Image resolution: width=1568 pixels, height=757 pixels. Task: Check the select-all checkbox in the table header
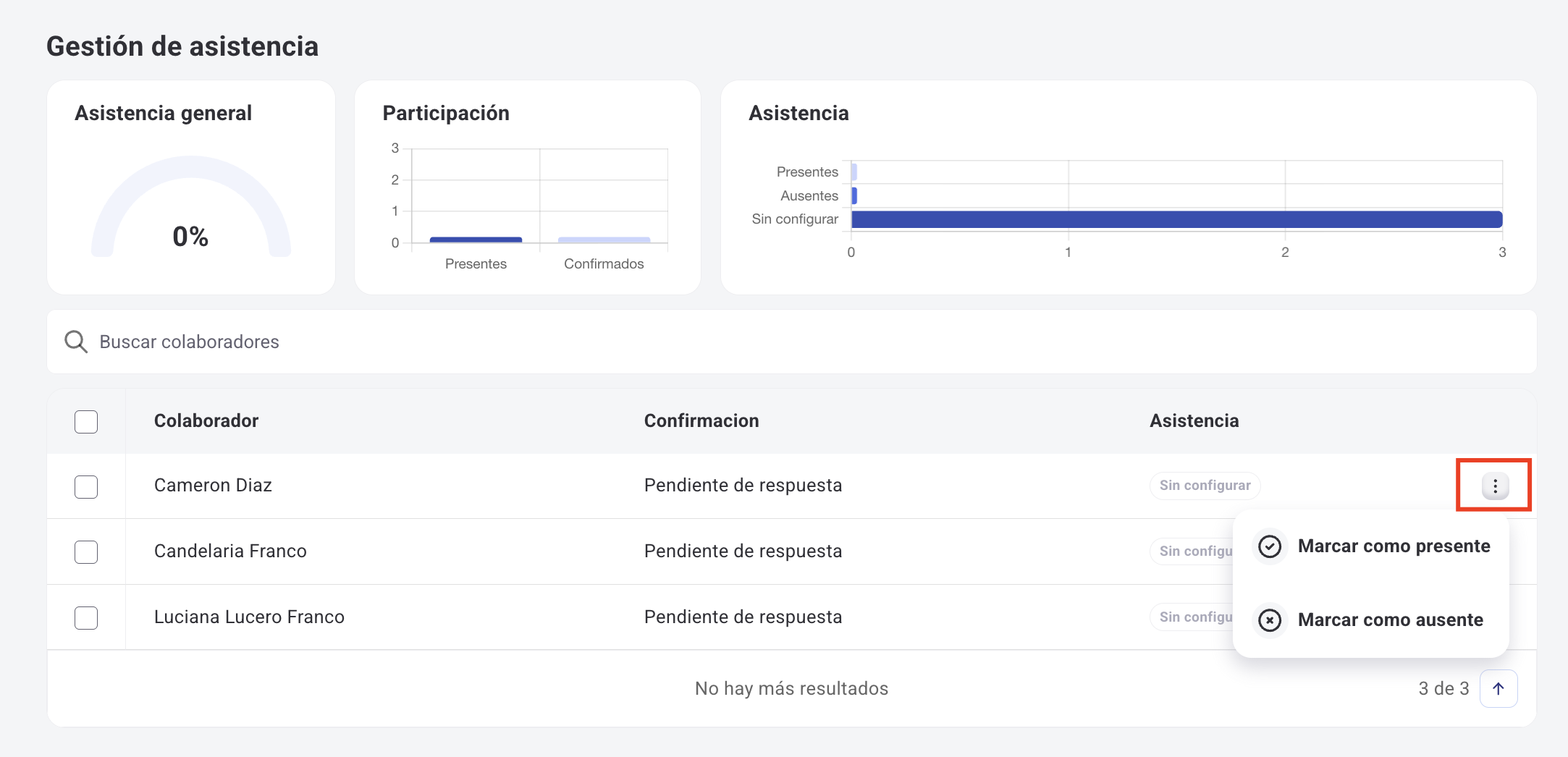pos(85,420)
